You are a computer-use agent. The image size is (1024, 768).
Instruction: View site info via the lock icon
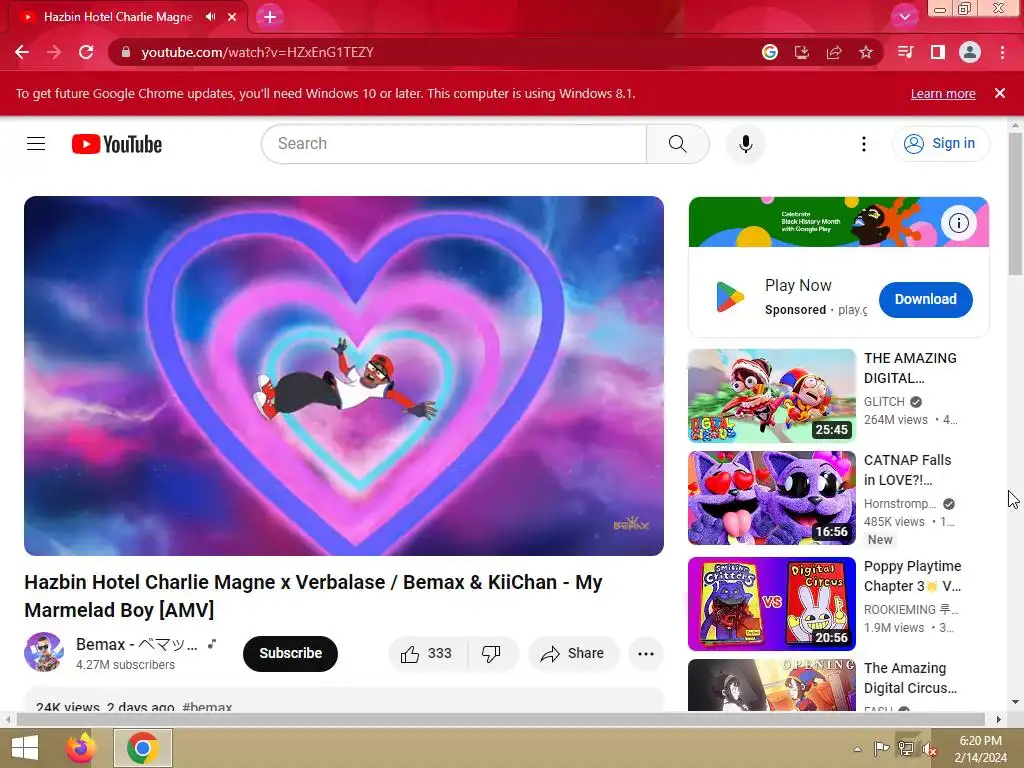click(x=126, y=52)
